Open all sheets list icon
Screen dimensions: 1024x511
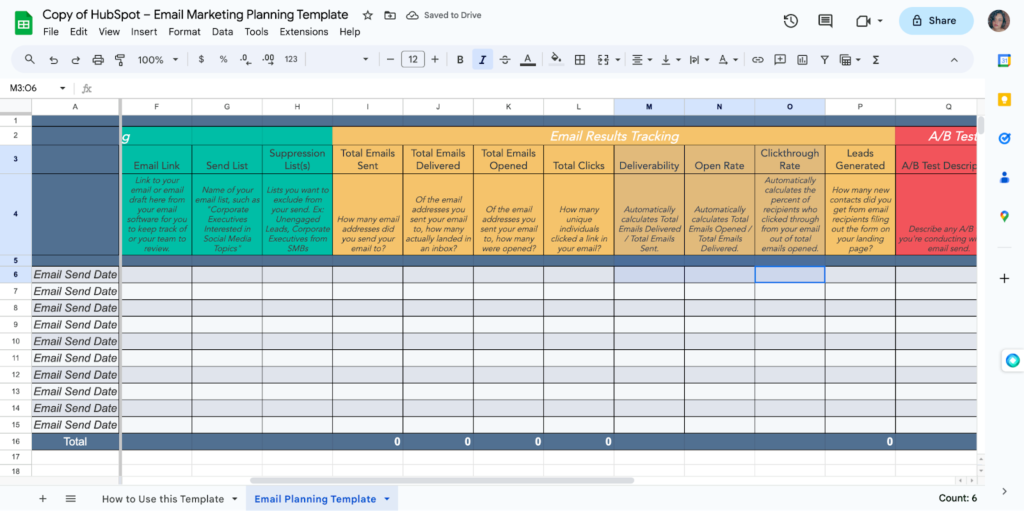[71, 499]
